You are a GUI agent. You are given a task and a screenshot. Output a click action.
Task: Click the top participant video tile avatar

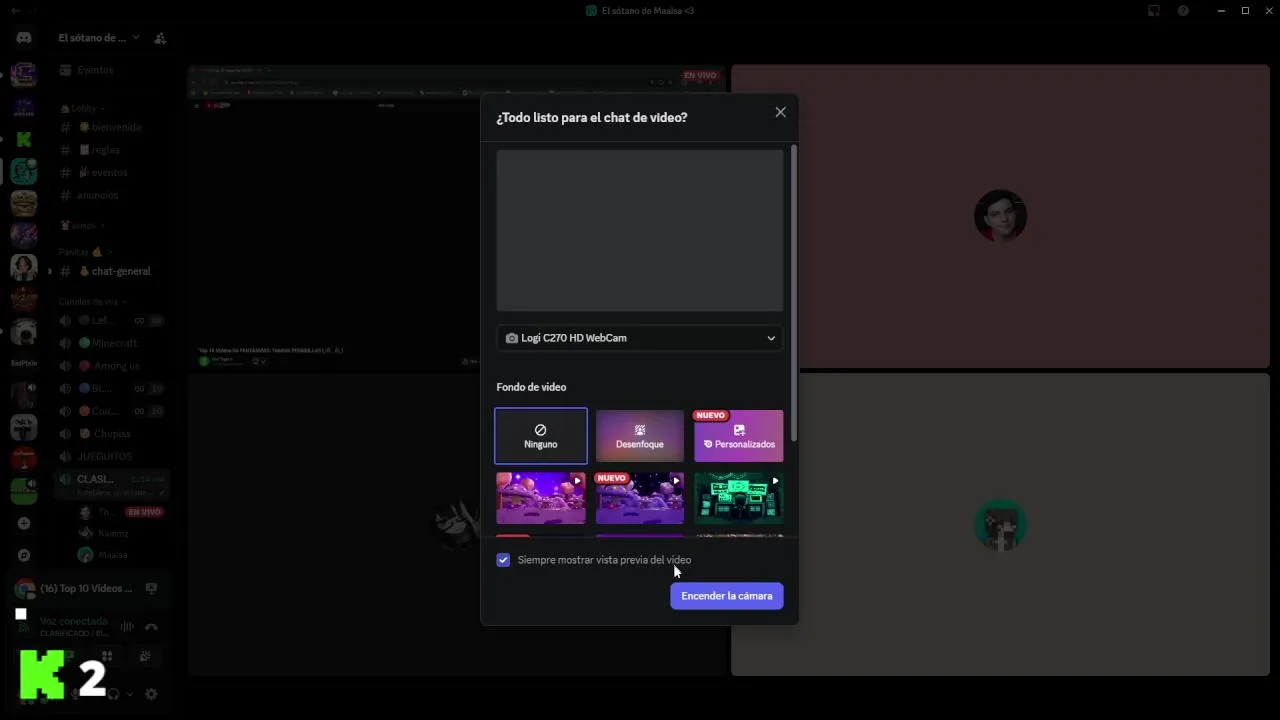pos(1000,216)
